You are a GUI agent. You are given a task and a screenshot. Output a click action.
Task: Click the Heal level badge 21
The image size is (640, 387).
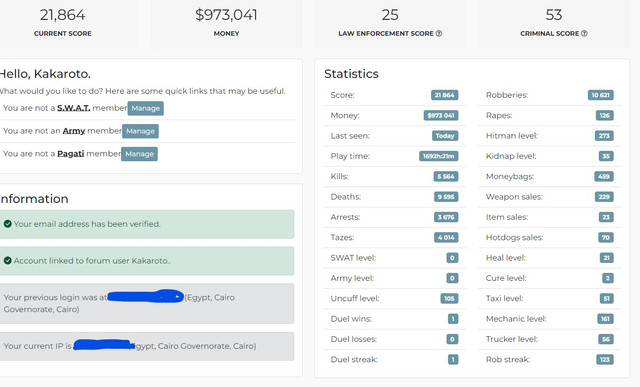tap(607, 258)
